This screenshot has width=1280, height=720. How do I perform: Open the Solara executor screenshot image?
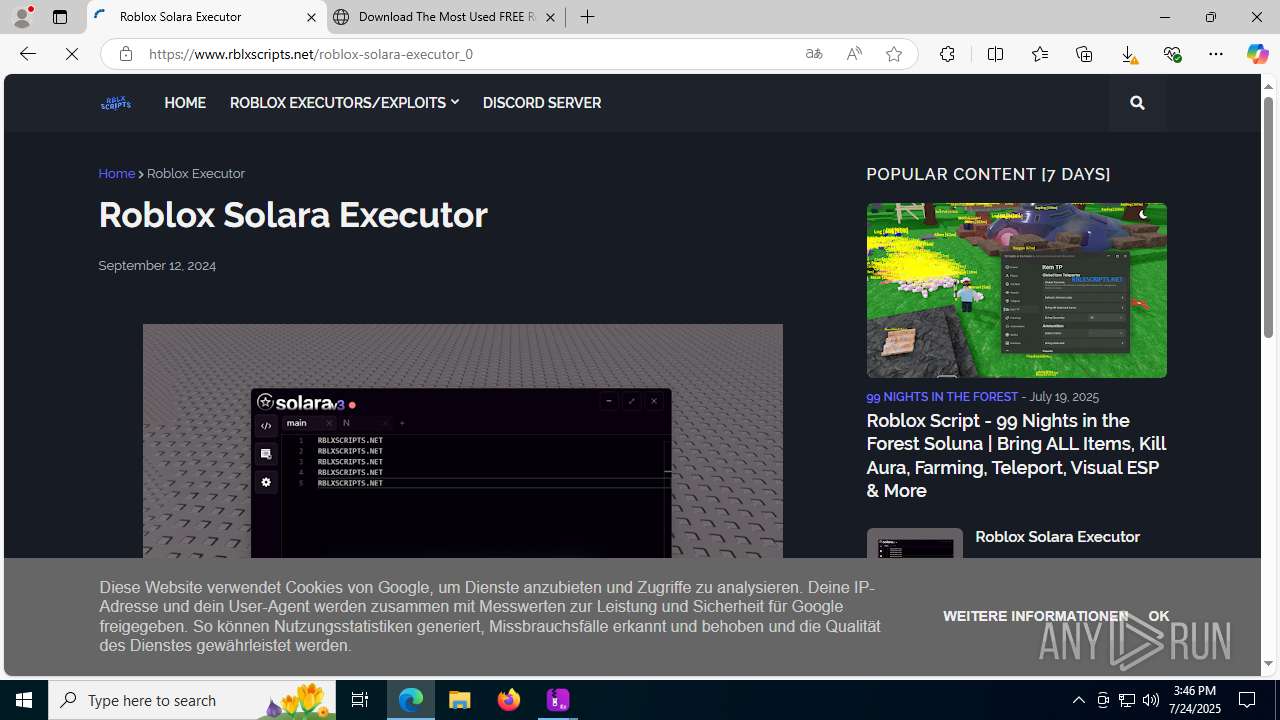462,441
